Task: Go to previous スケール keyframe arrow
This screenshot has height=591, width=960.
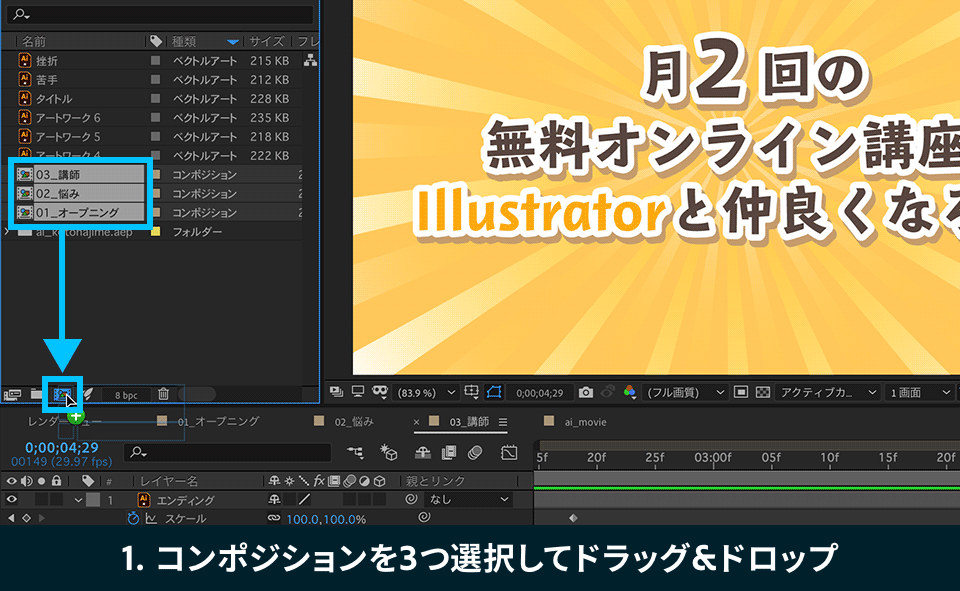Action: pos(11,518)
